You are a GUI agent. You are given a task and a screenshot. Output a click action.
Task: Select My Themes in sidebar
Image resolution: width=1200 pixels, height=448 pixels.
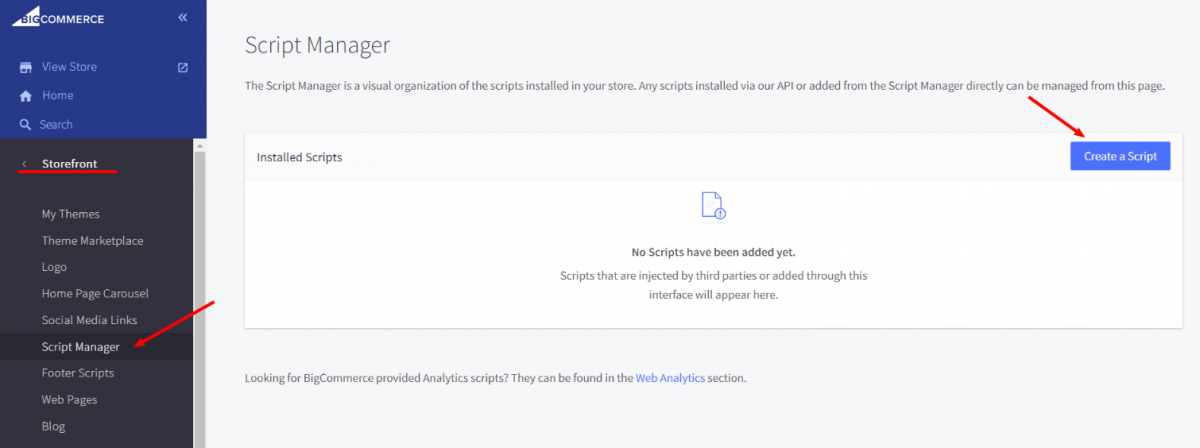(x=71, y=214)
